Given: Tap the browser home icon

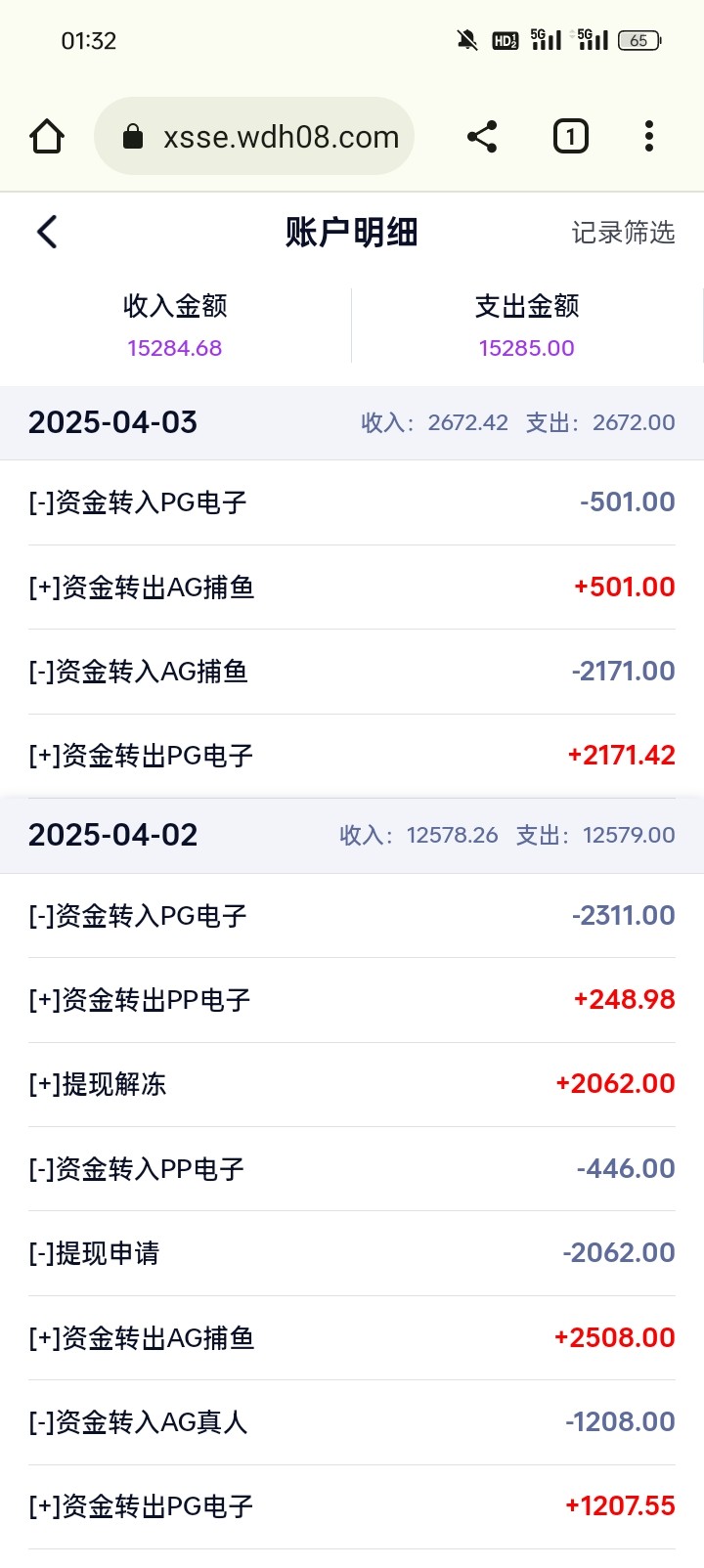Looking at the screenshot, I should pos(47,137).
